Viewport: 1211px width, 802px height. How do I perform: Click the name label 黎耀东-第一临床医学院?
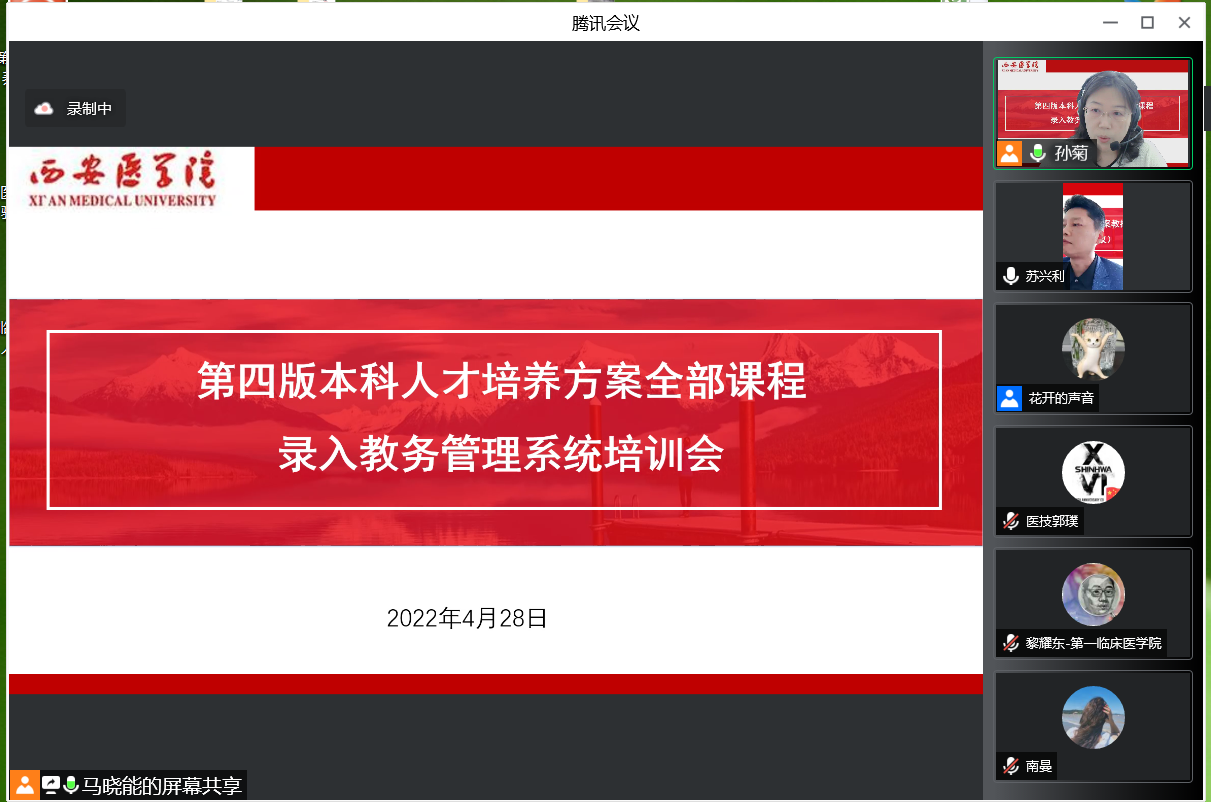coord(1094,643)
